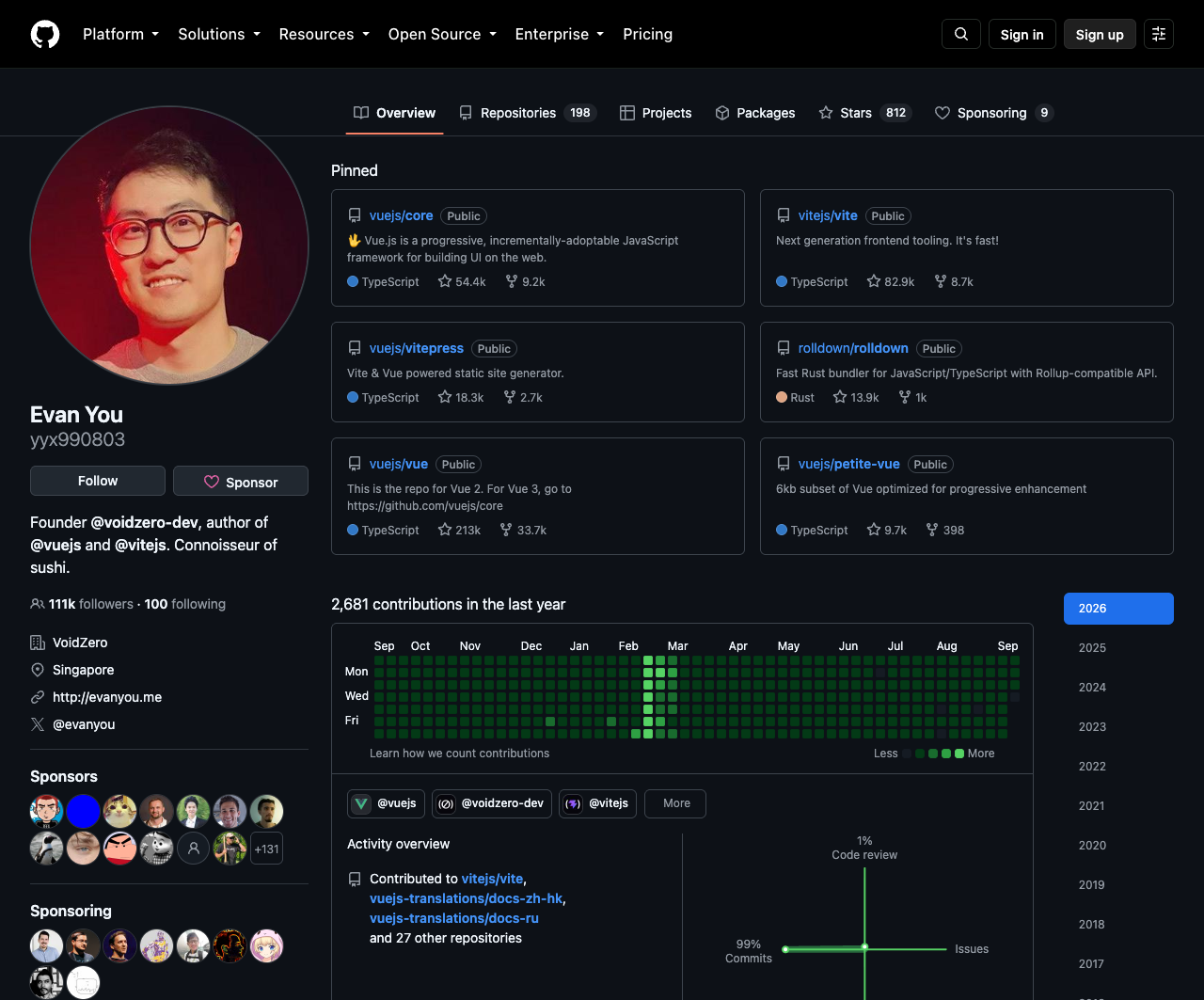
Task: Open the search magnifier icon
Action: click(x=961, y=34)
